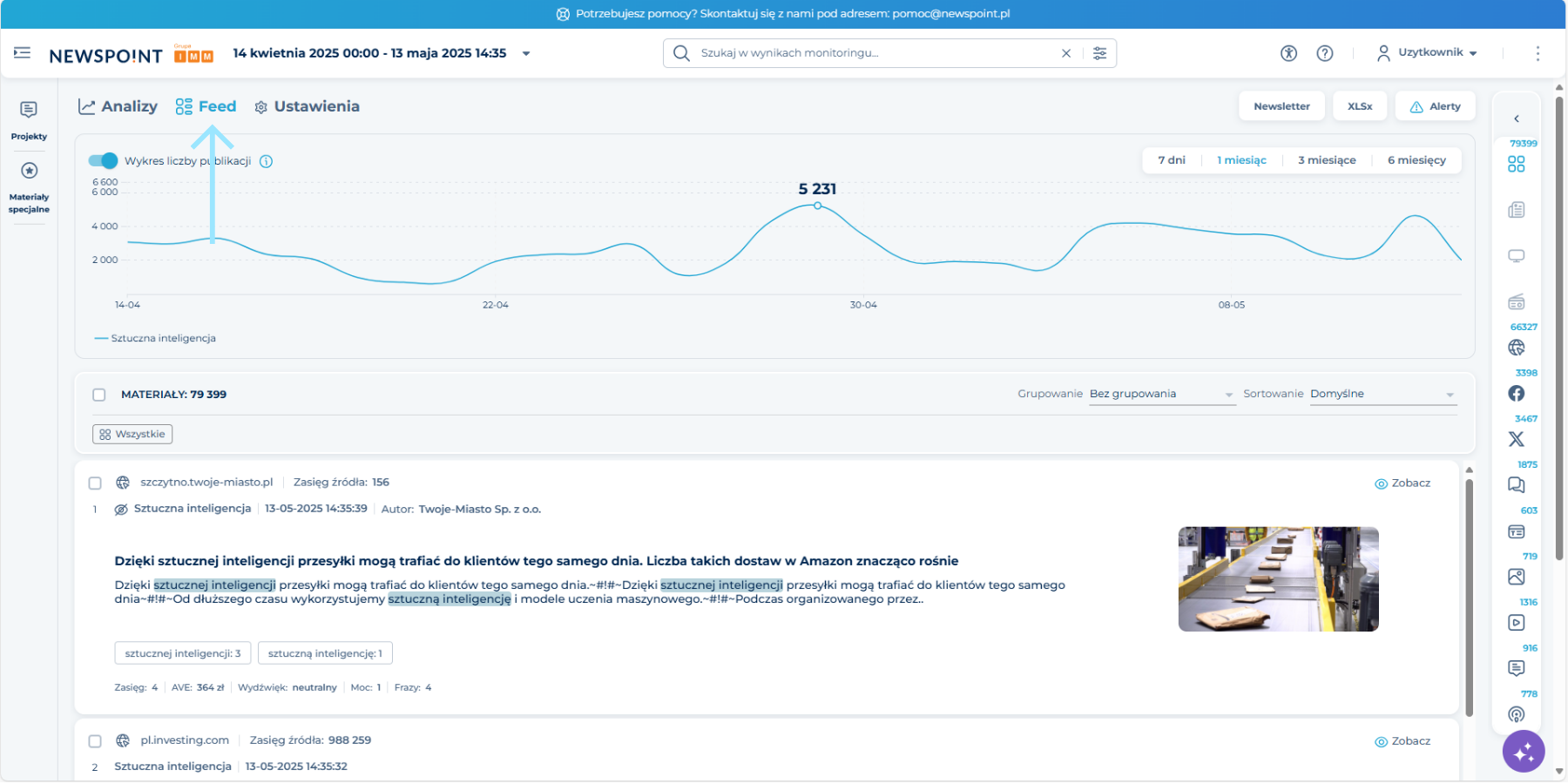Viewport: 1568px width, 784px height.
Task: Open the Alerty button
Action: click(x=1435, y=106)
